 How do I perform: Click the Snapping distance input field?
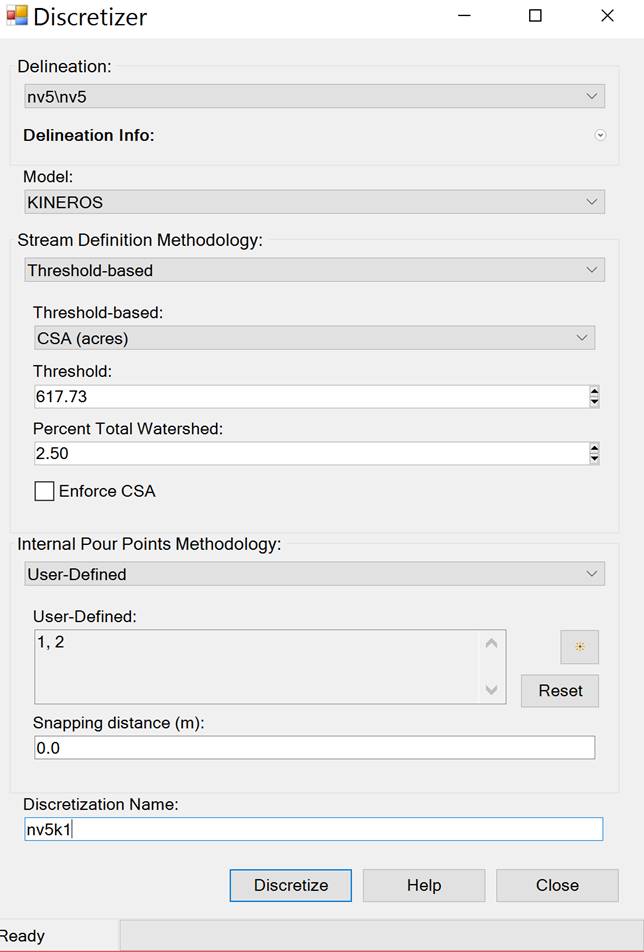314,748
